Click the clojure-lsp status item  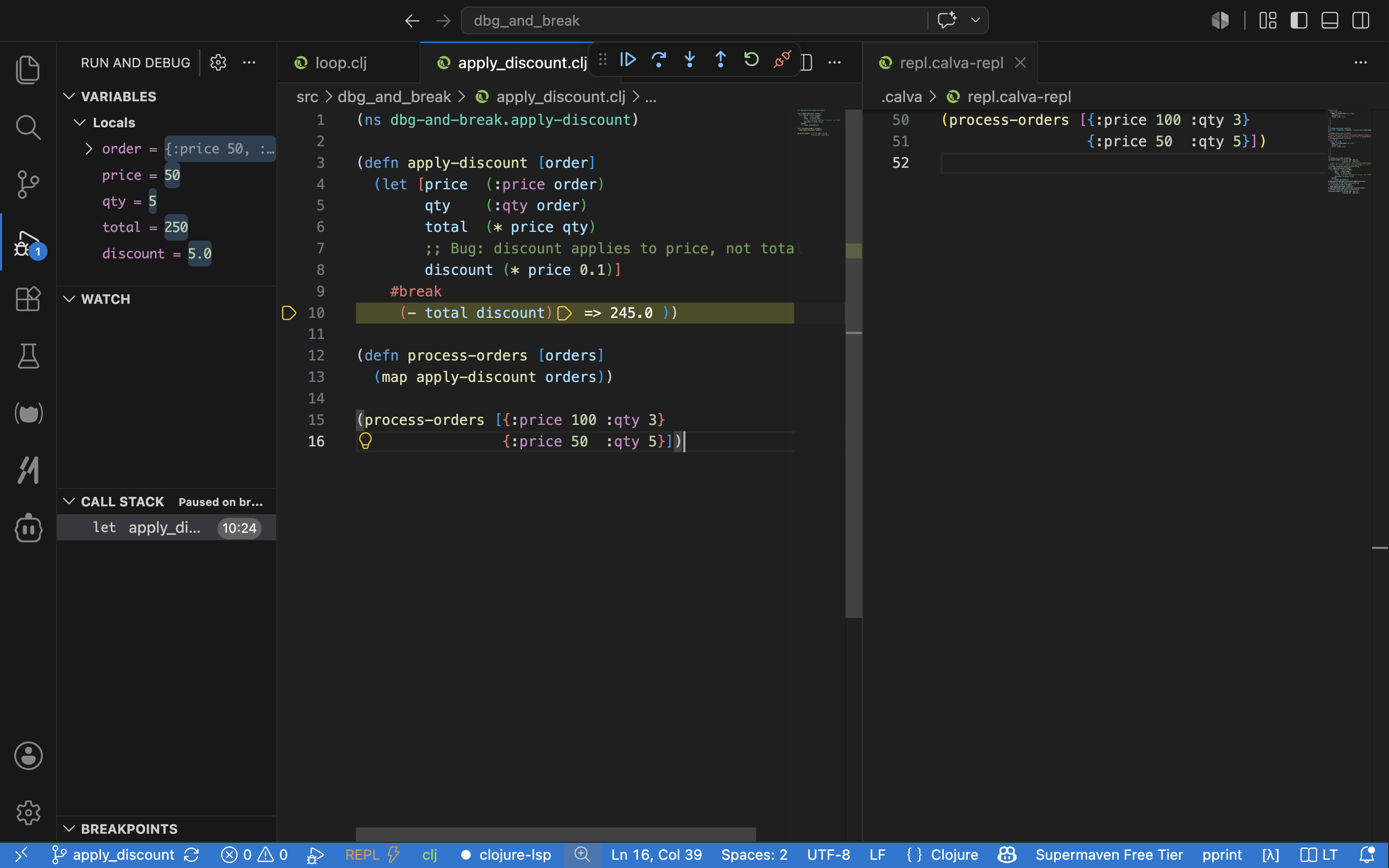tap(506, 855)
